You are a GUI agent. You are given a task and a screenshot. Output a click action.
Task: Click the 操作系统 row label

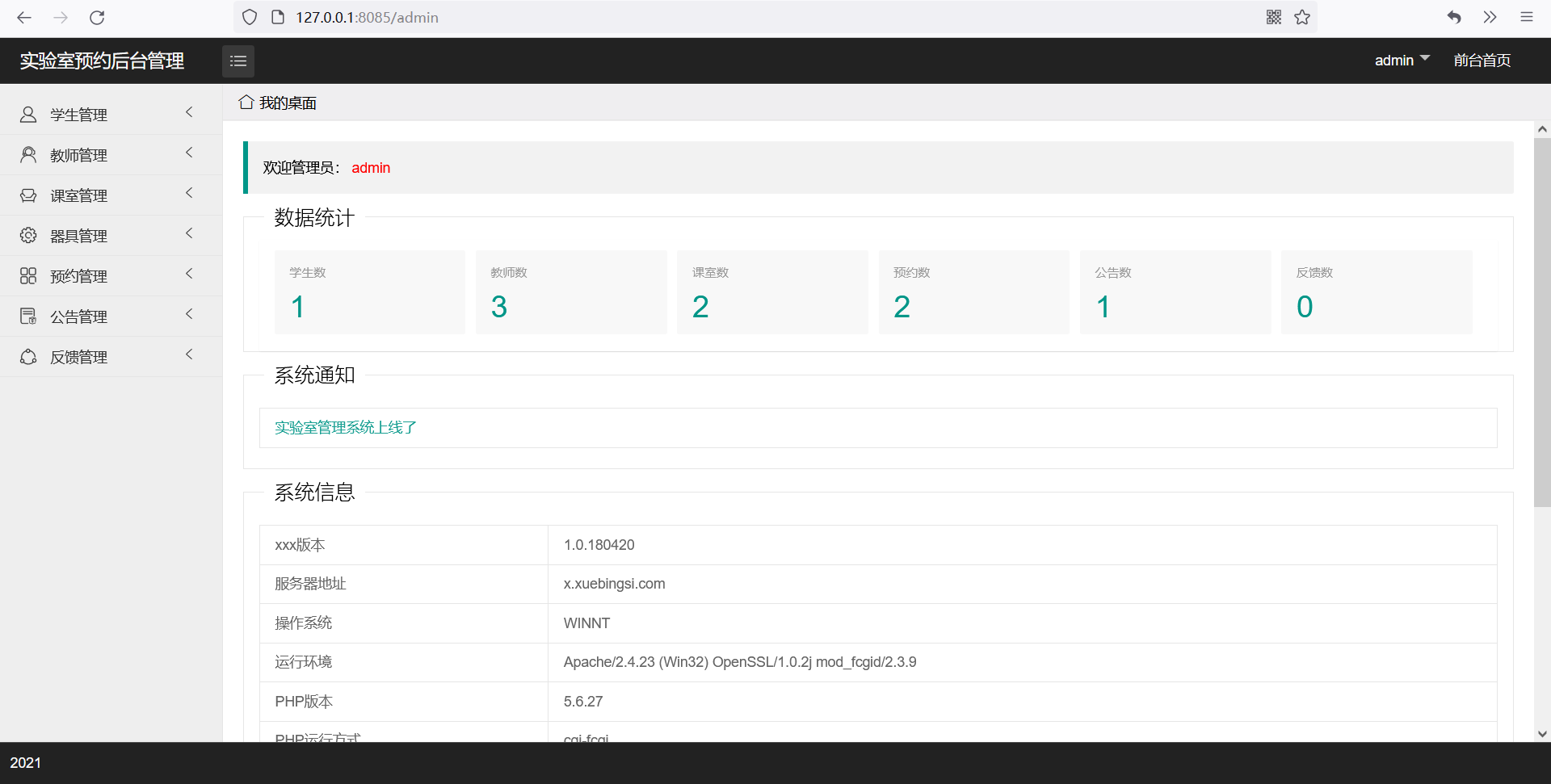[x=304, y=623]
